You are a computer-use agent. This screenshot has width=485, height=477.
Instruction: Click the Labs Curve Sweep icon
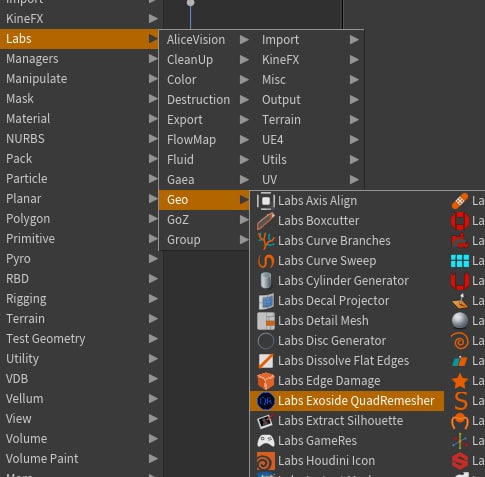[266, 261]
